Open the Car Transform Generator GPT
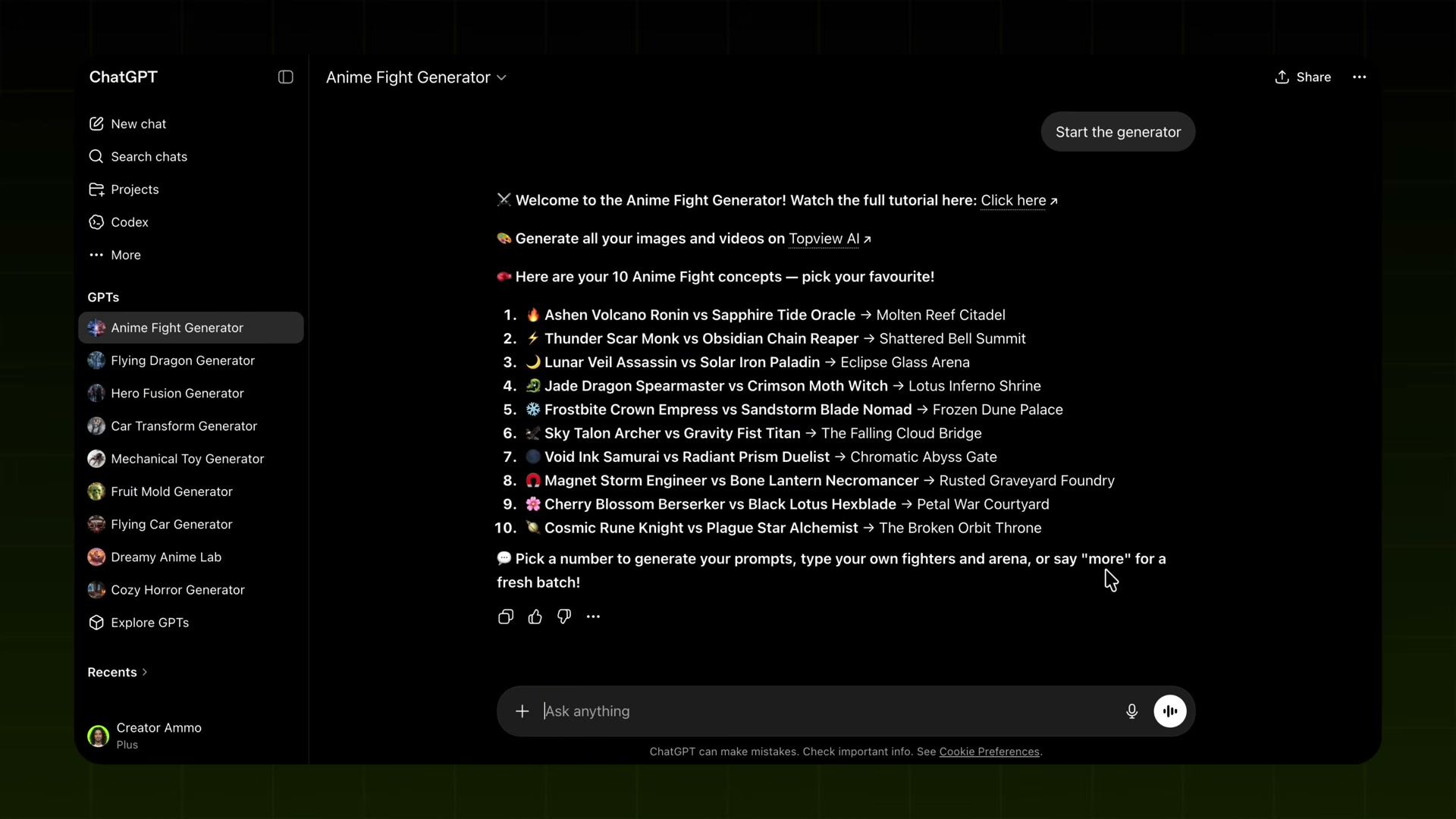The image size is (1456, 819). (191, 426)
